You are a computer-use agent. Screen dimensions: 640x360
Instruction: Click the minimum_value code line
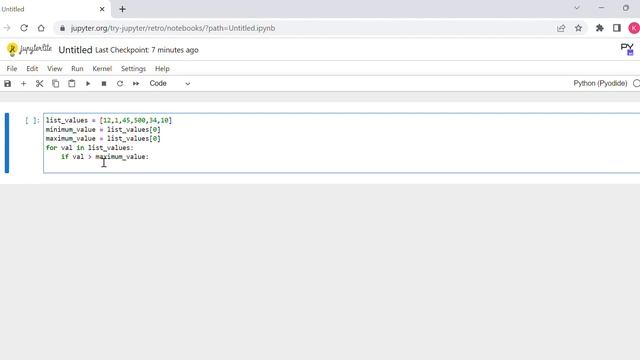click(x=103, y=129)
